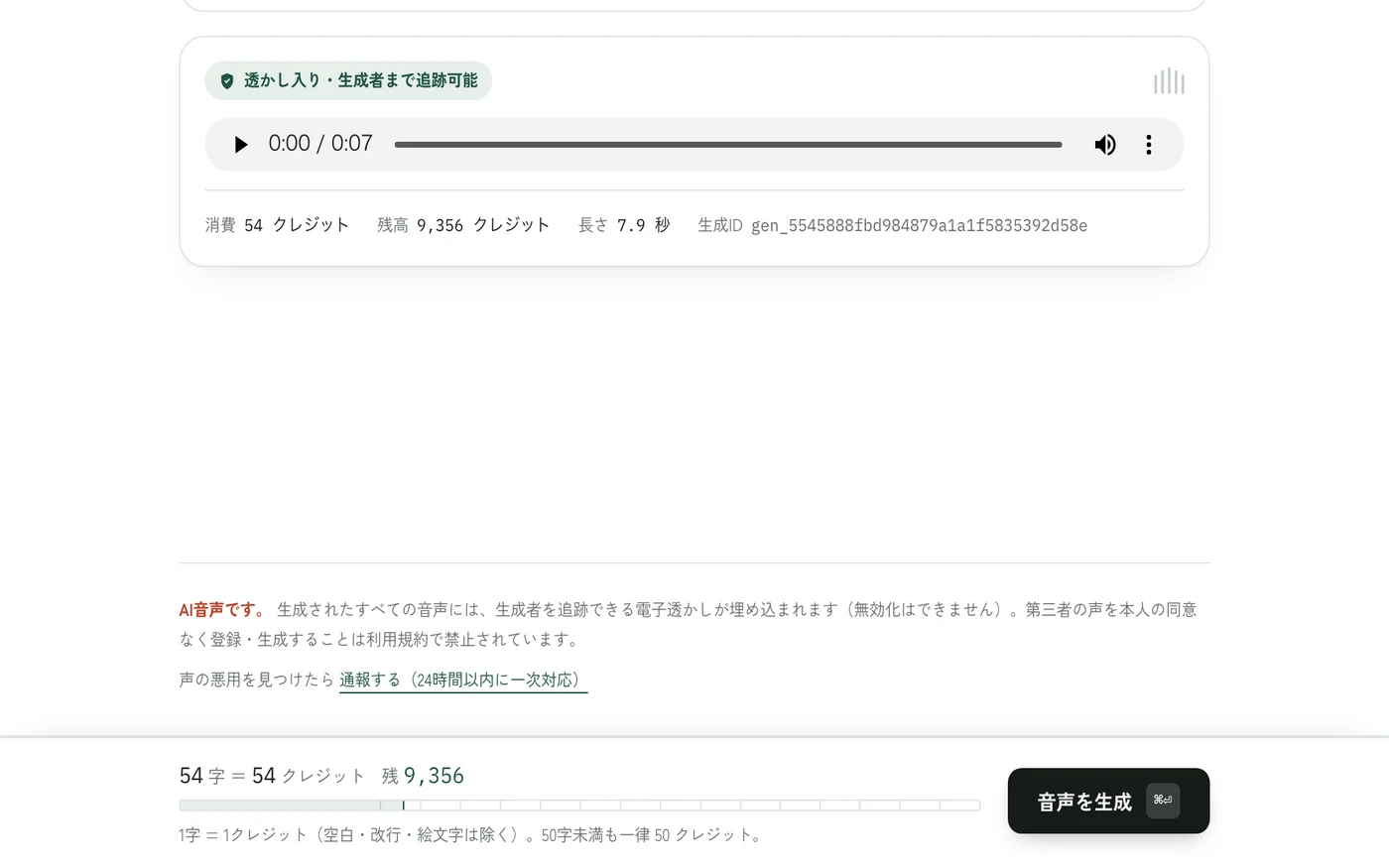Click the character credit usage bar
Image resolution: width=1389 pixels, height=868 pixels.
[579, 806]
